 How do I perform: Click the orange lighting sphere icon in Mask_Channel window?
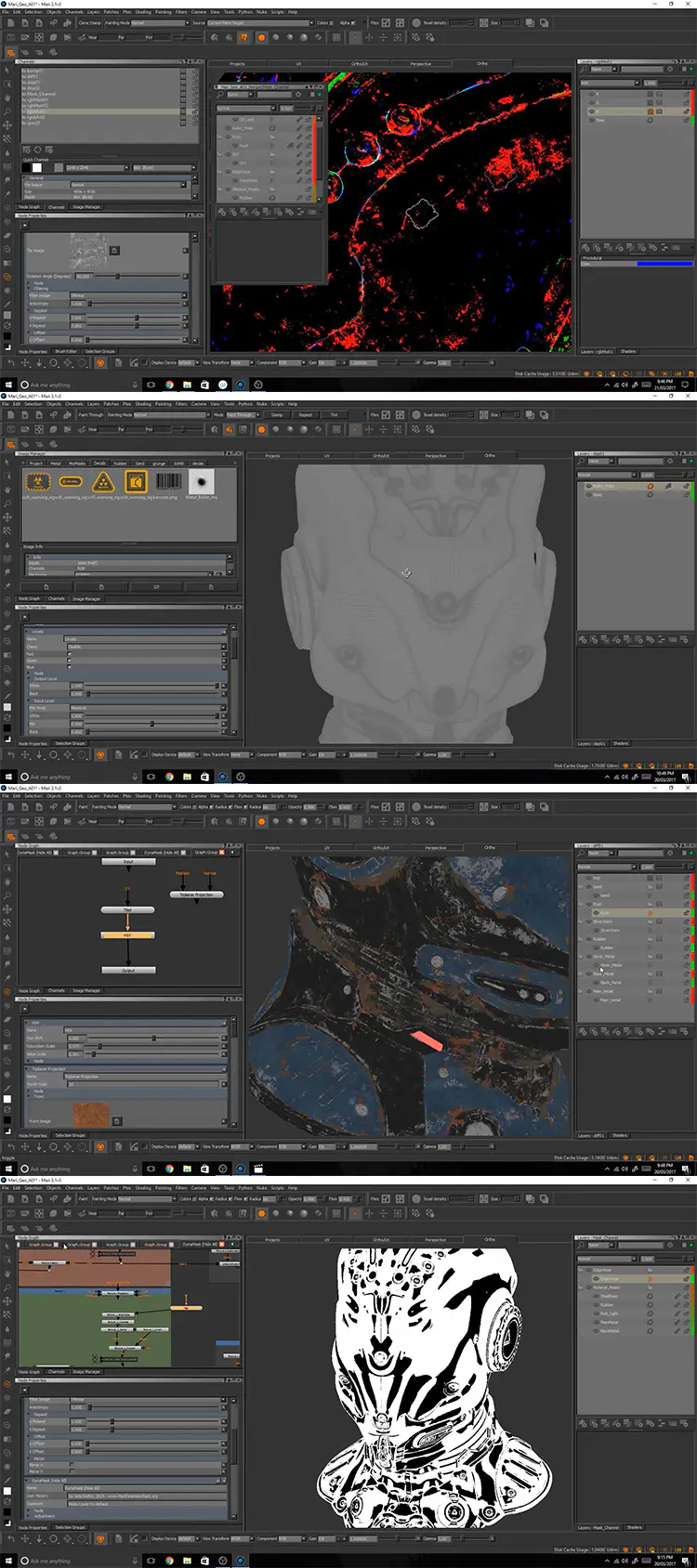click(x=261, y=1213)
